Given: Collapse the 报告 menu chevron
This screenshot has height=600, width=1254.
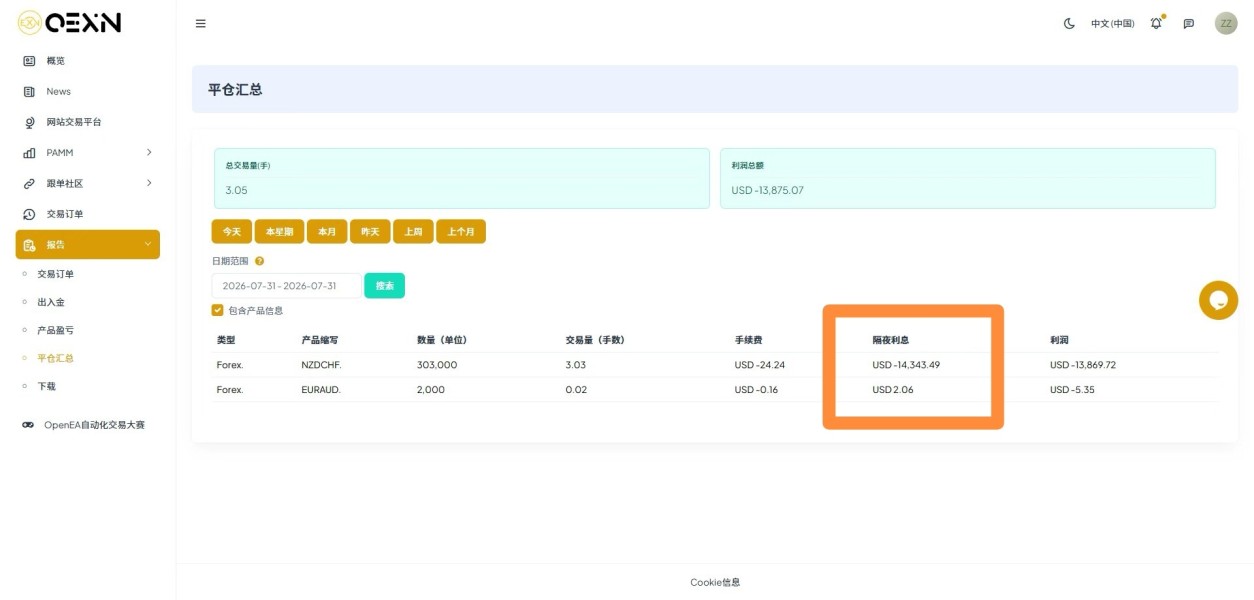Looking at the screenshot, I should (x=149, y=244).
